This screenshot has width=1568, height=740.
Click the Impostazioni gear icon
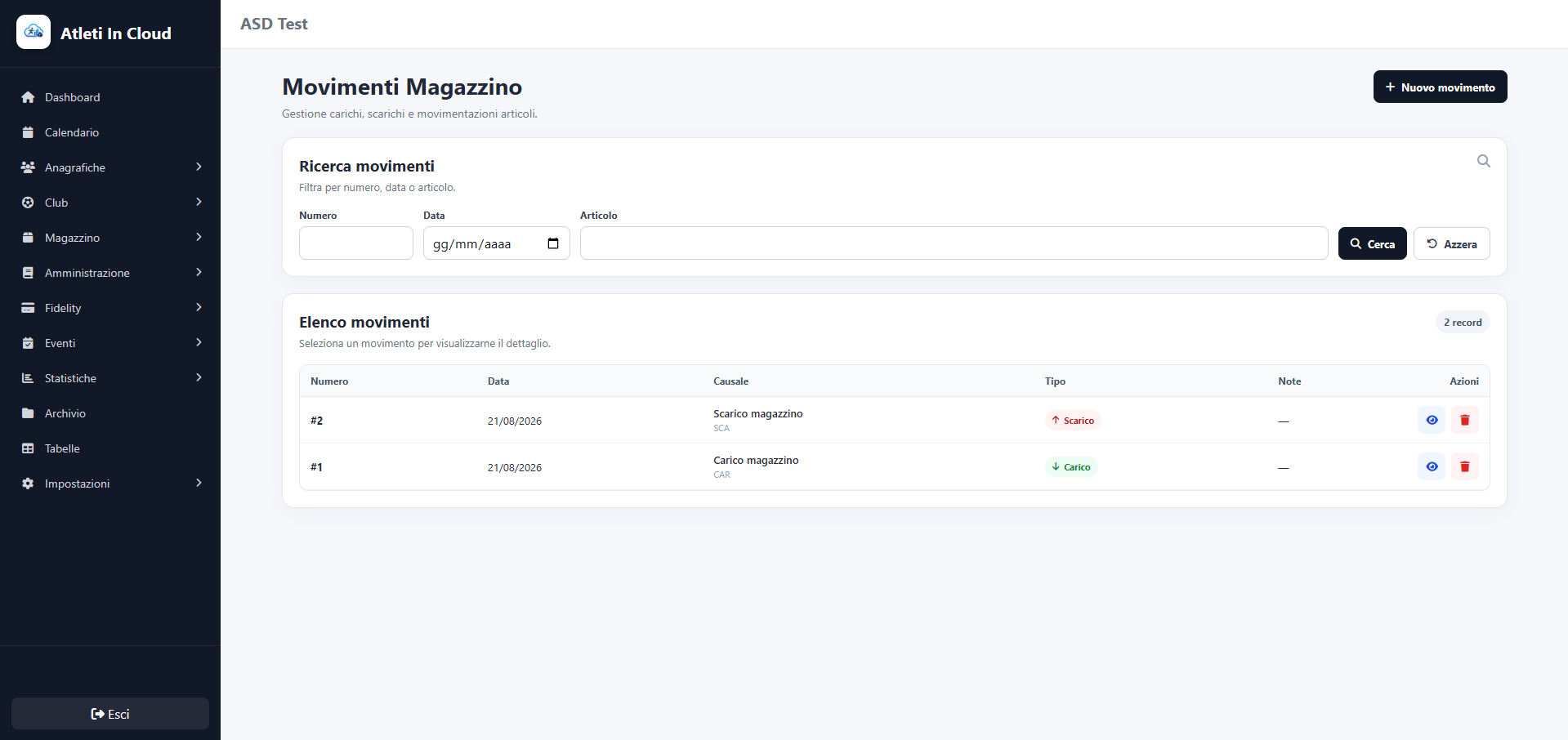[x=28, y=484]
